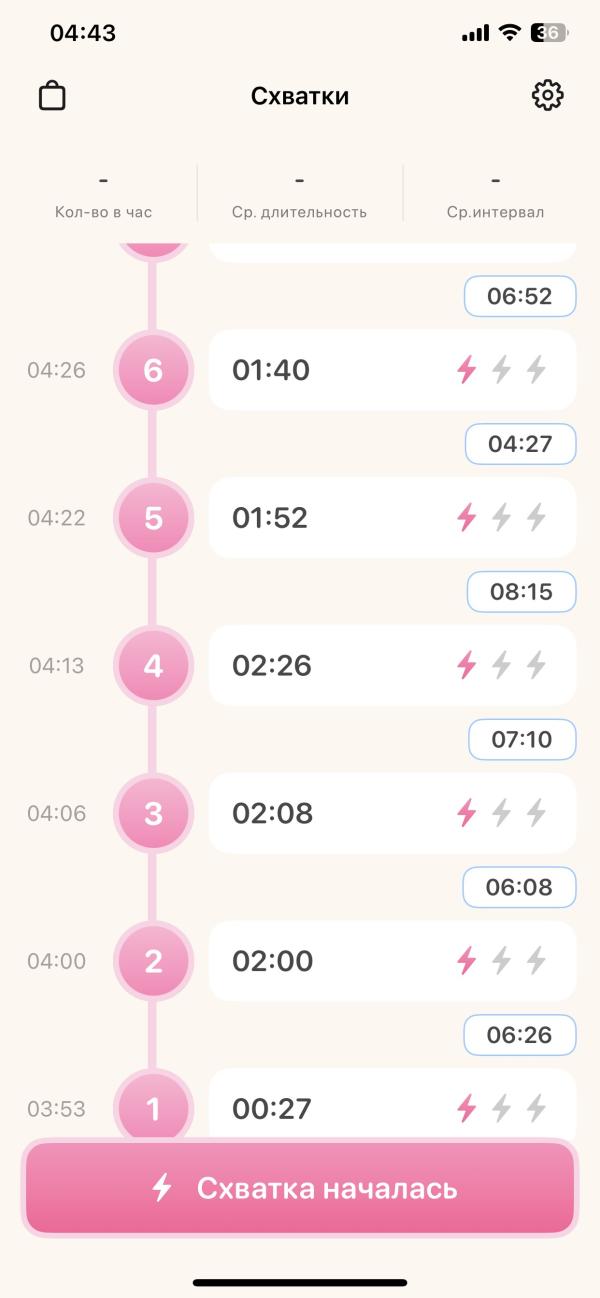Image resolution: width=600 pixels, height=1298 pixels.
Task: Select the numbered circle 4 marker
Action: point(153,665)
